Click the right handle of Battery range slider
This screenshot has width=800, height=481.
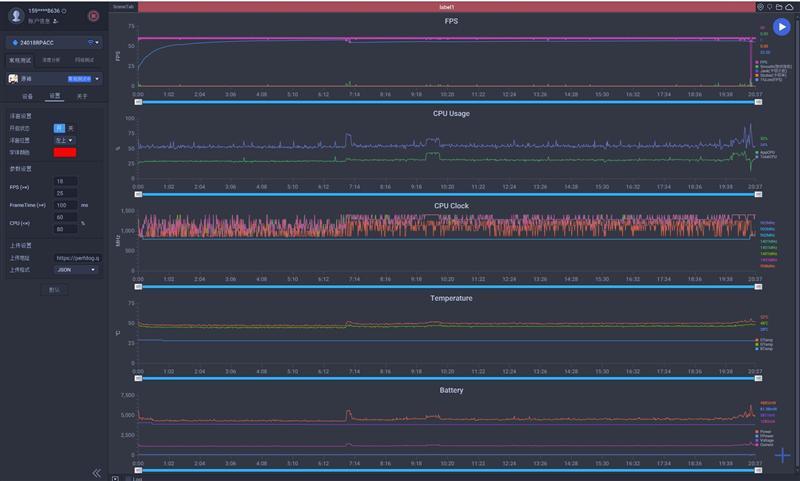click(x=758, y=470)
